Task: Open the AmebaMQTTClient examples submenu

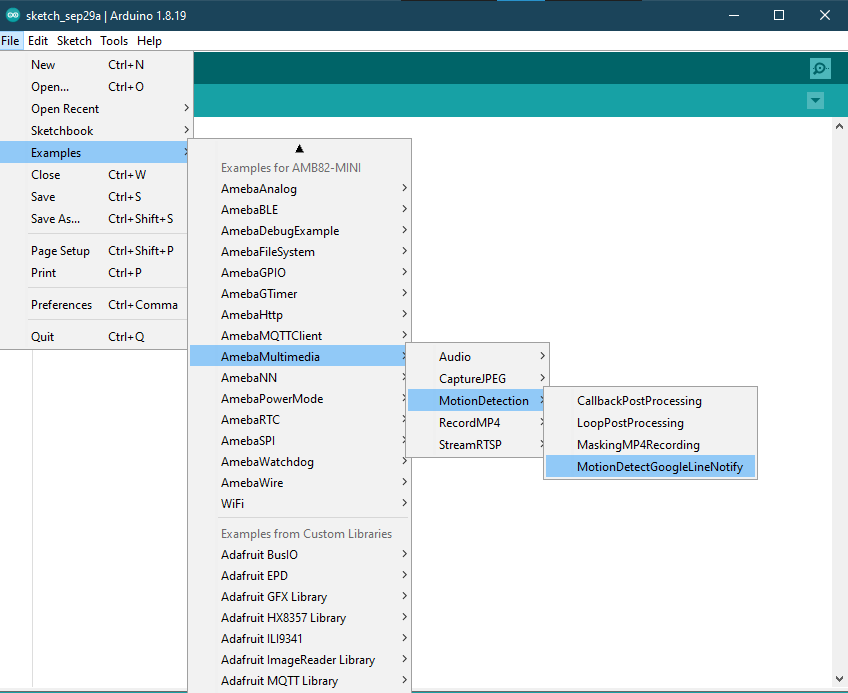Action: (x=300, y=335)
